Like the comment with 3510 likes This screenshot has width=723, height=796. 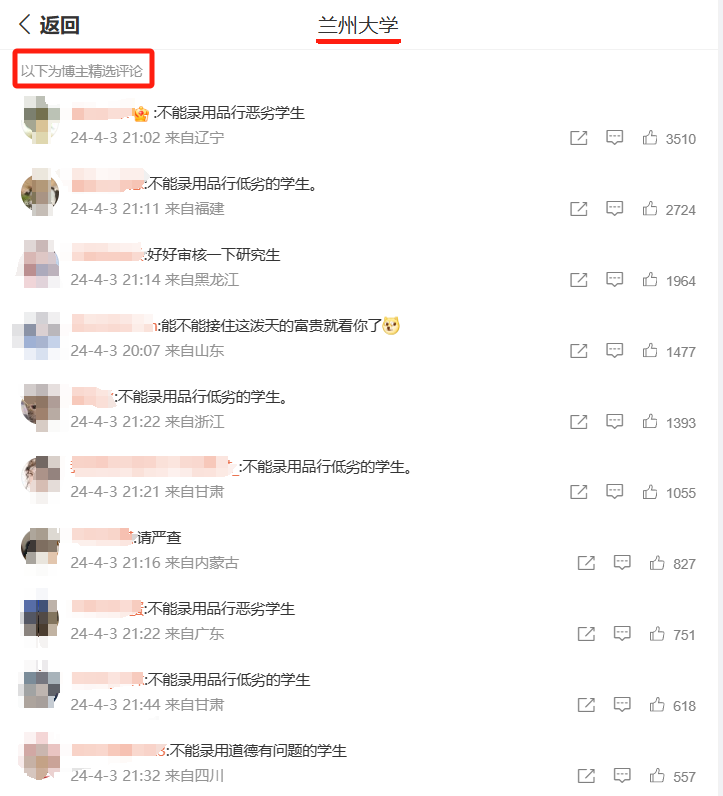tap(650, 138)
